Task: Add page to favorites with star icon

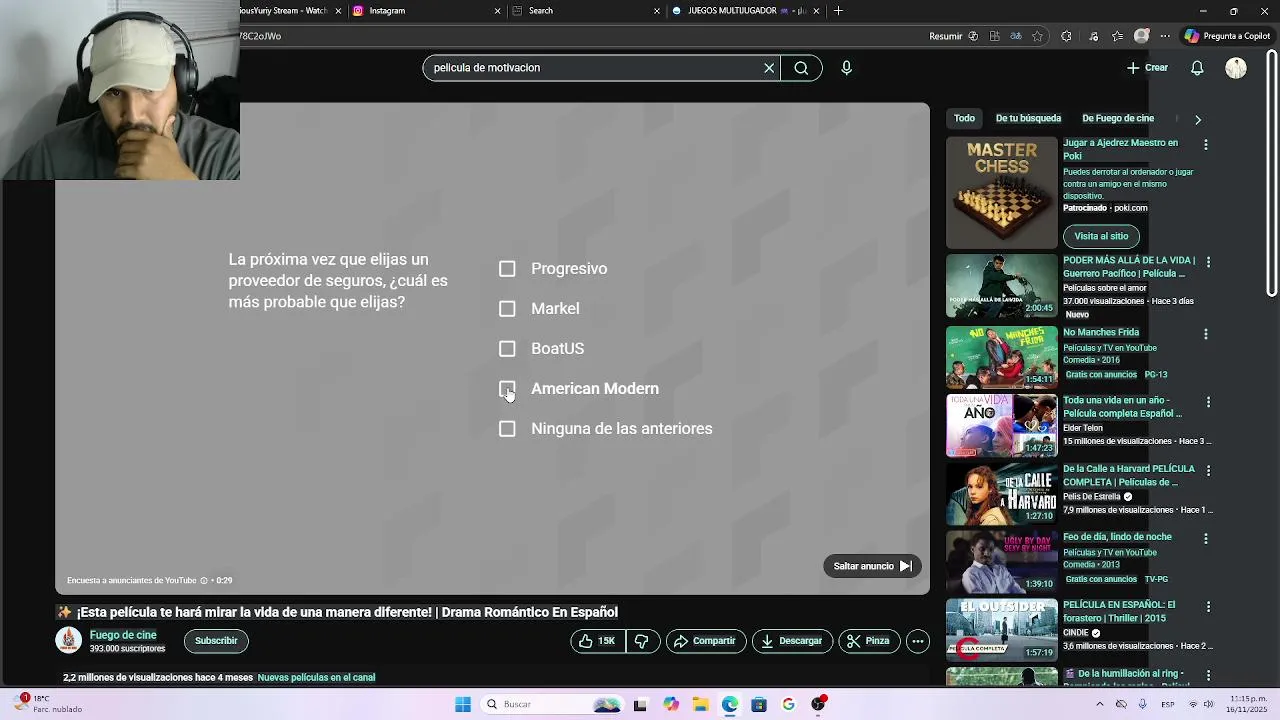Action: click(x=1037, y=36)
